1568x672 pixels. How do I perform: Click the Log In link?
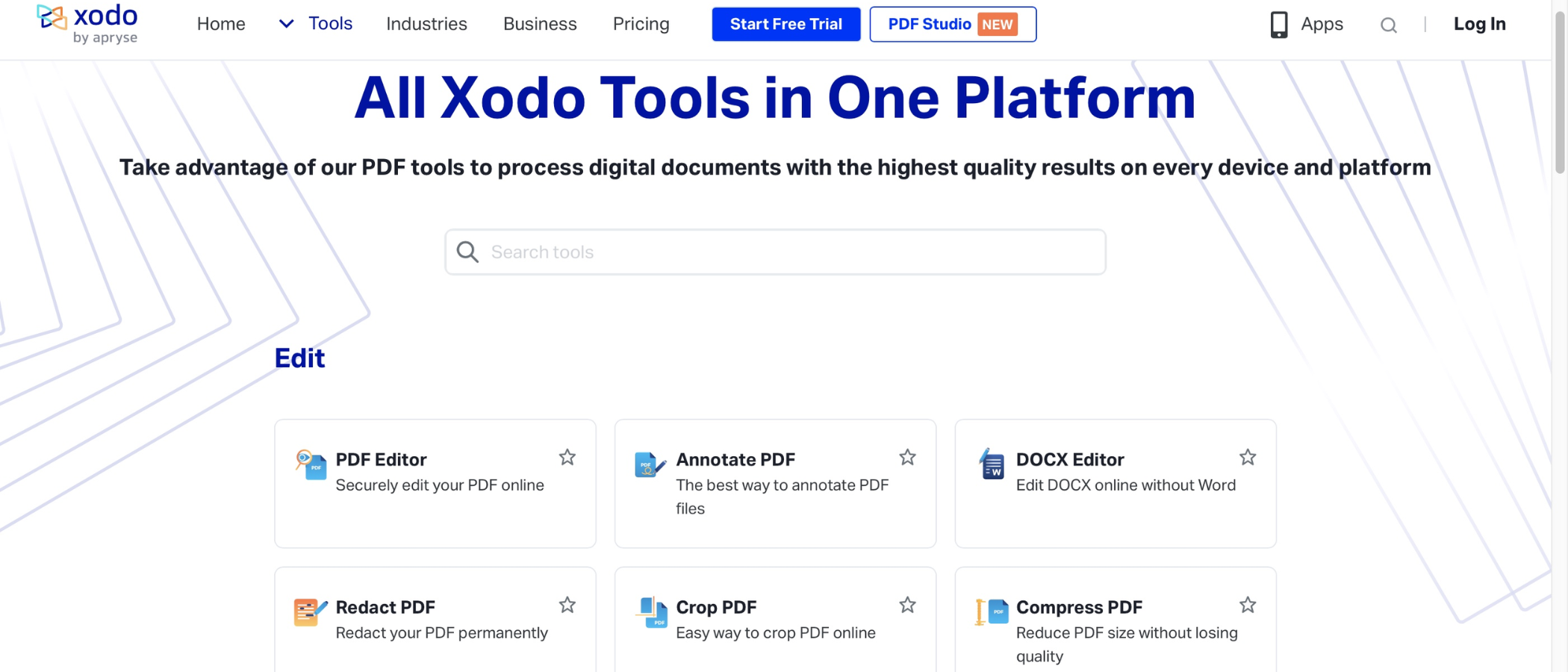pos(1479,24)
